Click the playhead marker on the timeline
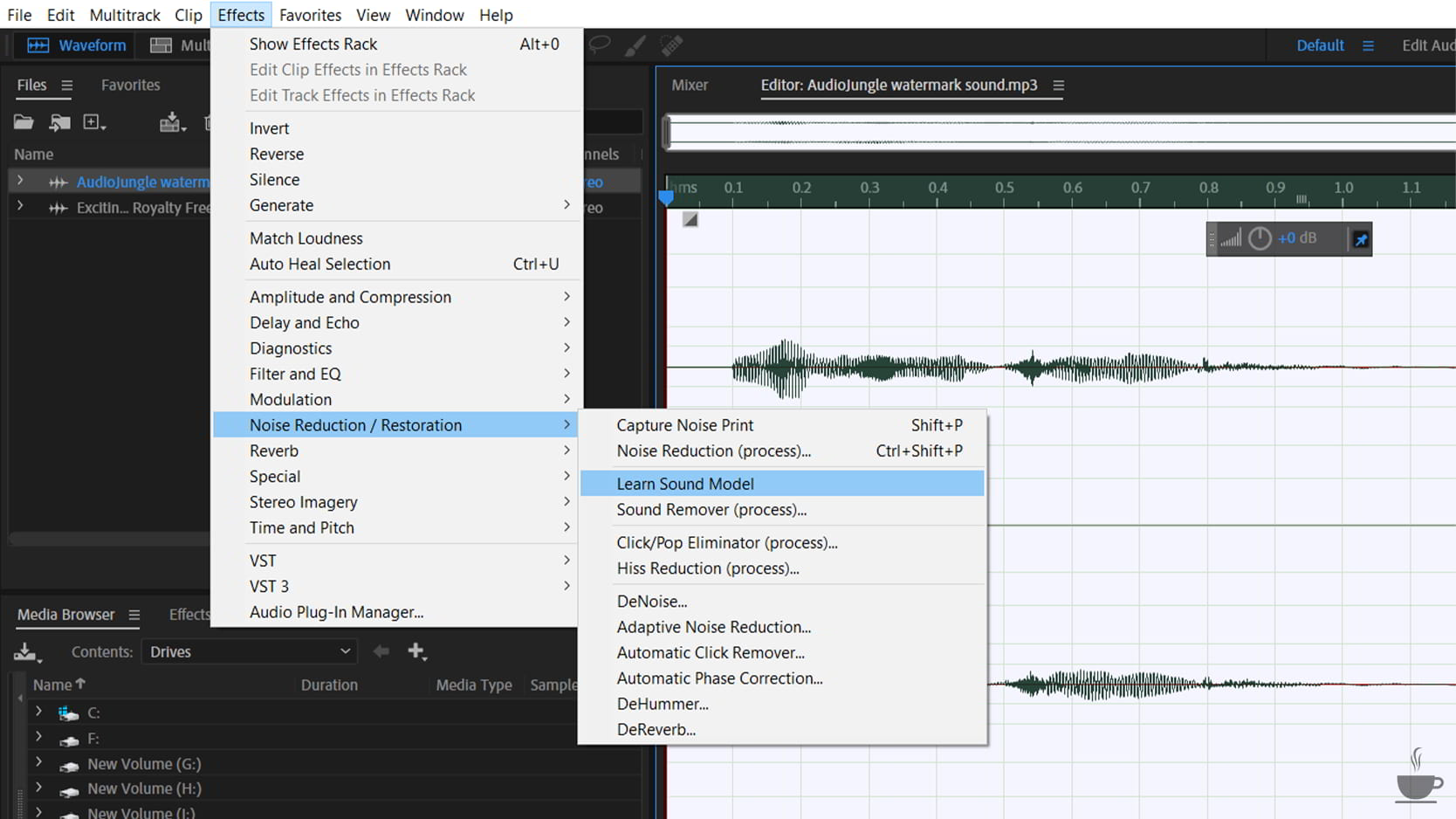 click(666, 197)
